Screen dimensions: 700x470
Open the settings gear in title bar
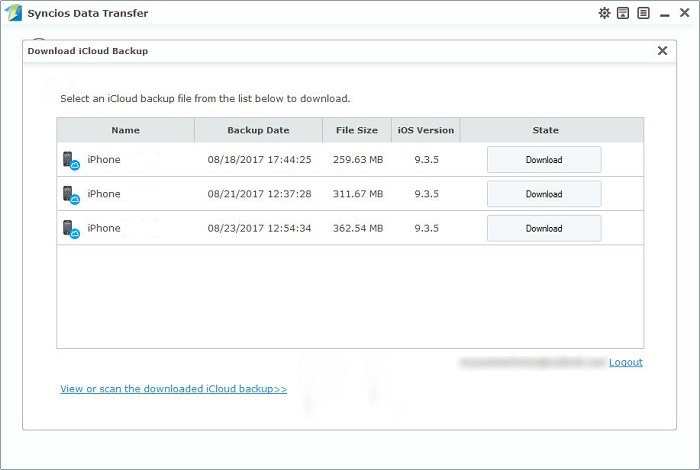tap(604, 13)
